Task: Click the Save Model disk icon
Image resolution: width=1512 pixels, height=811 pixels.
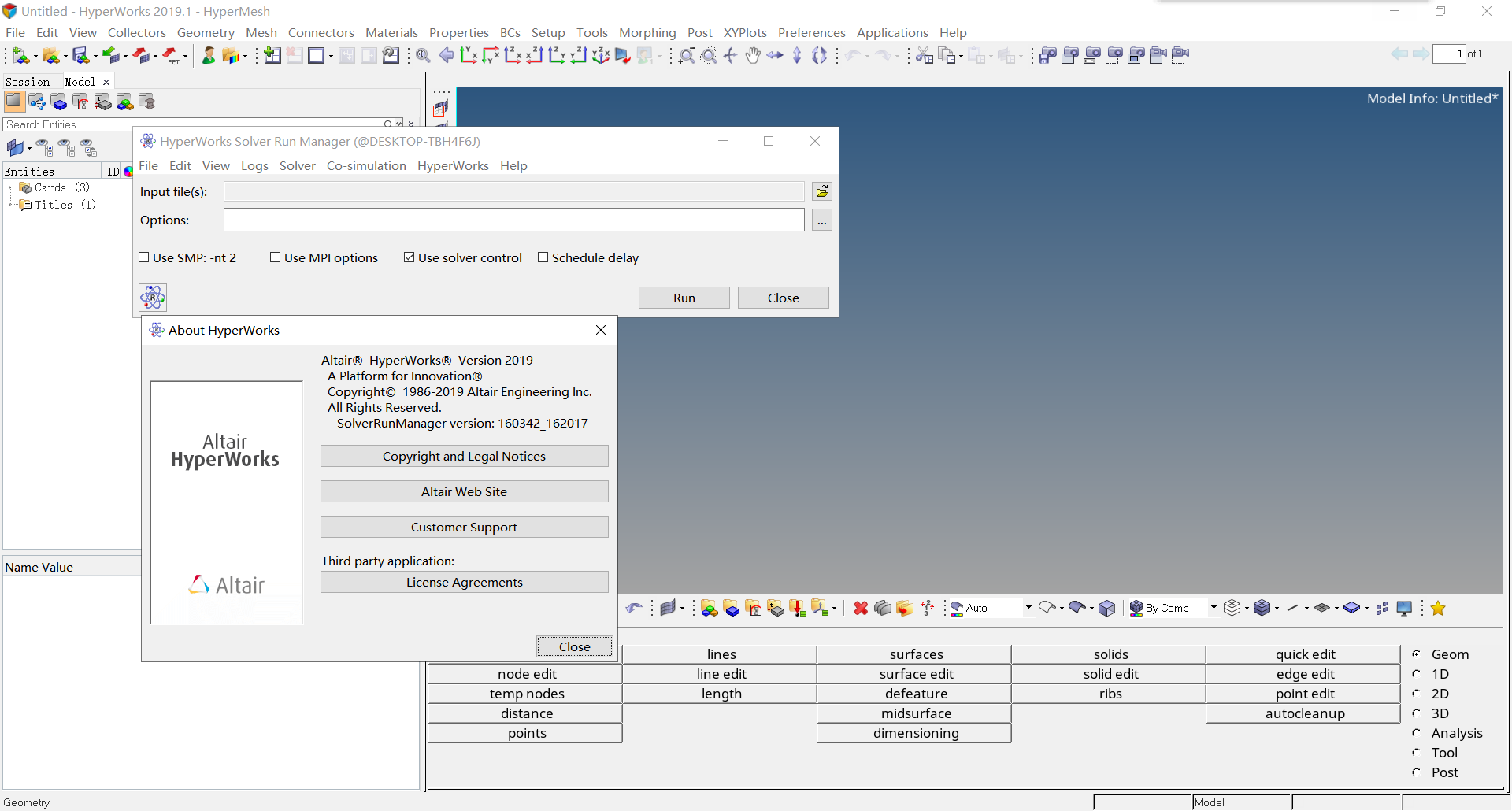Action: 80,55
